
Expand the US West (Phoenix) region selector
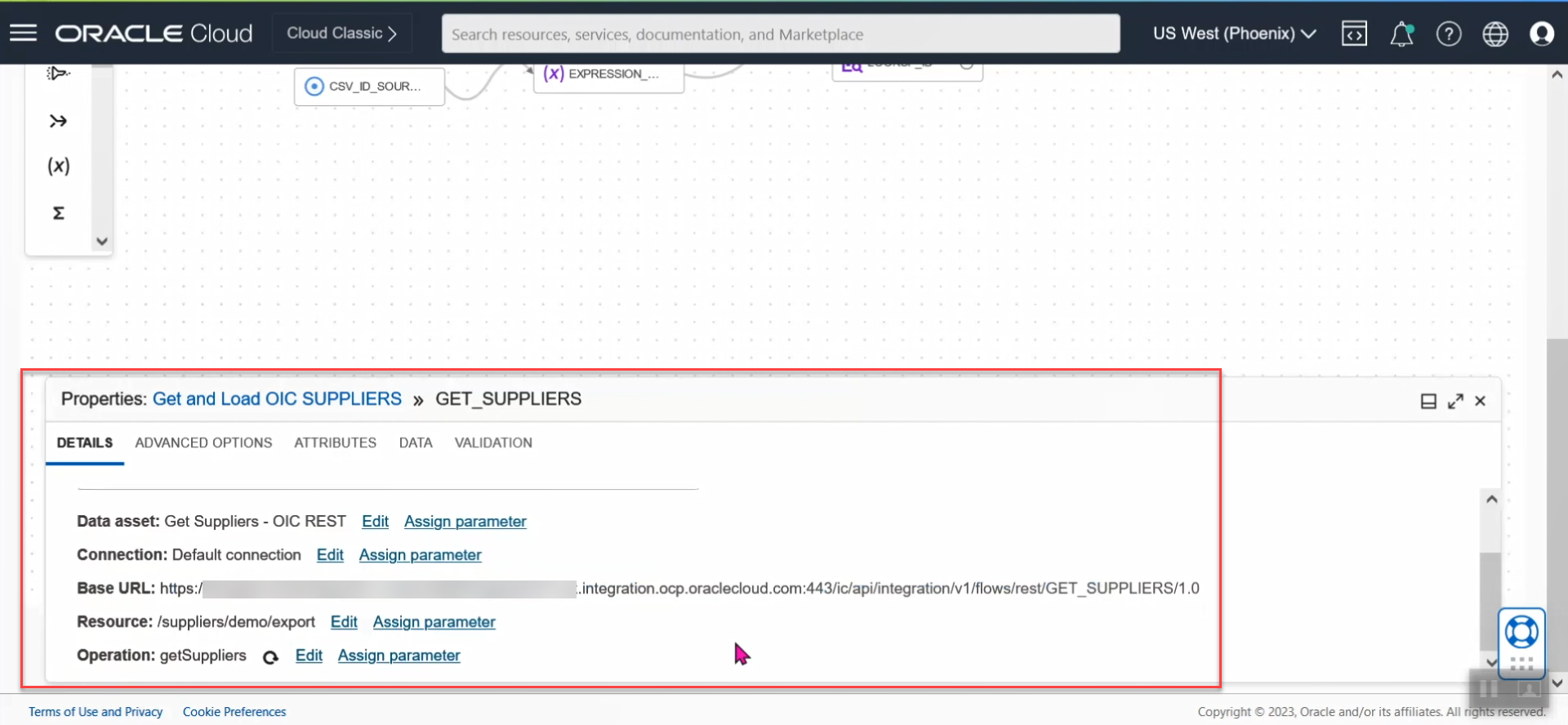tap(1234, 33)
